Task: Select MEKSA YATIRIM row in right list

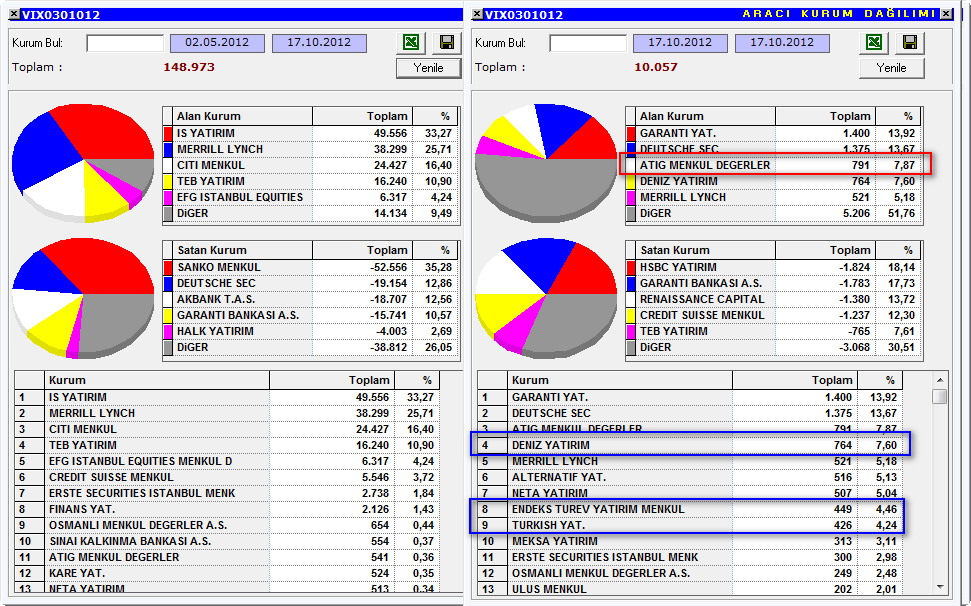Action: tap(690, 542)
